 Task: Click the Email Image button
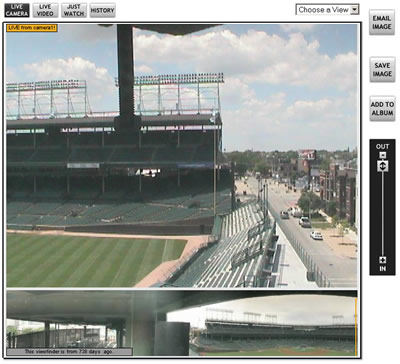(x=382, y=23)
